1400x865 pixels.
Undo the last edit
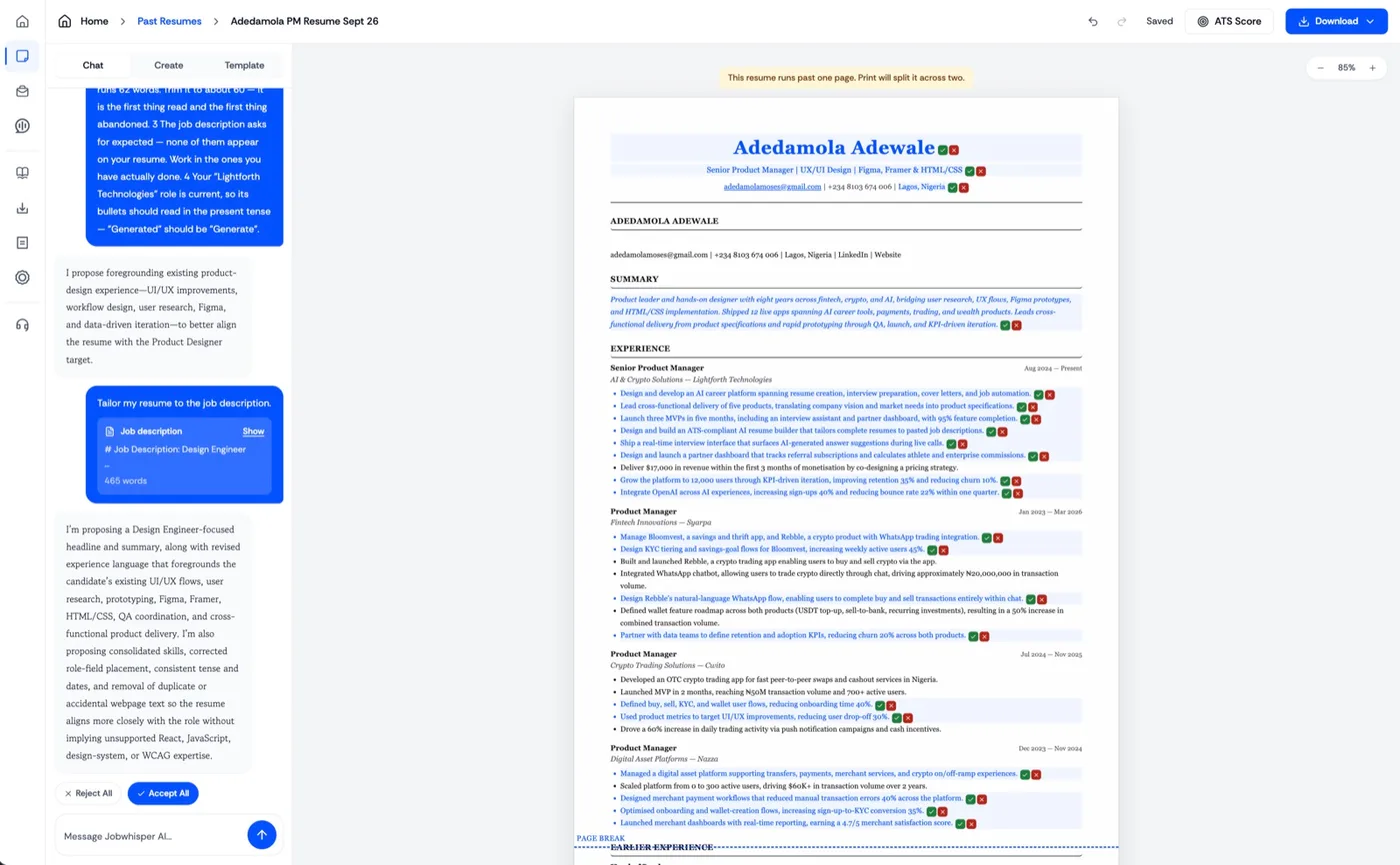1093,21
